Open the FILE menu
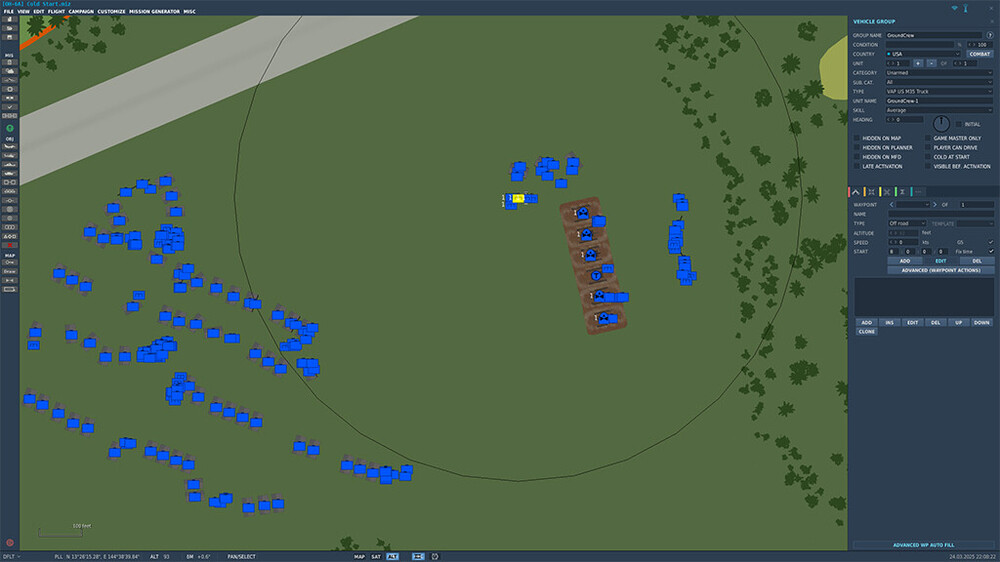This screenshot has height=562, width=1000. coord(8,11)
